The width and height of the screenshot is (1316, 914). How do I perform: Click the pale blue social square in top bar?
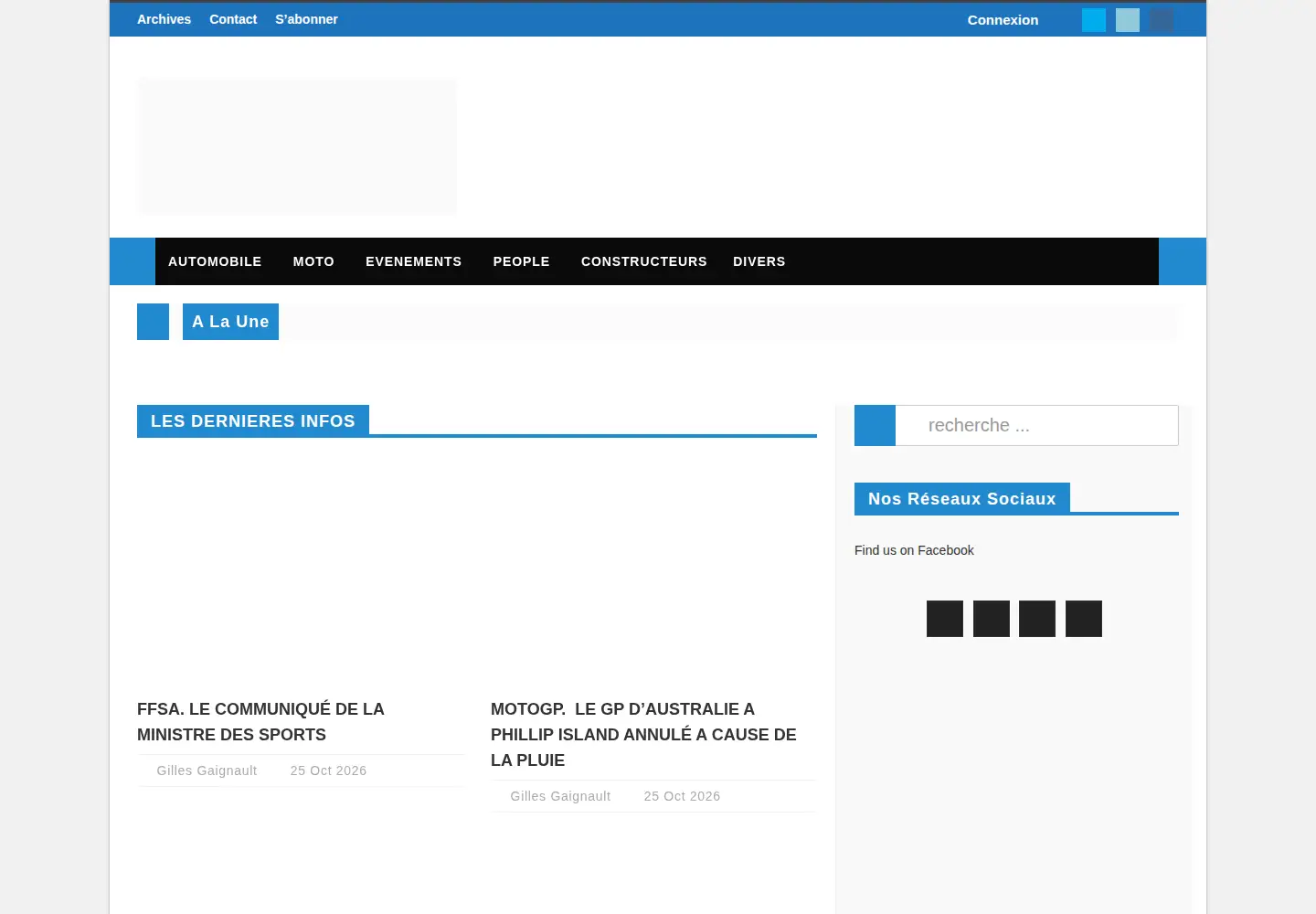[1128, 20]
